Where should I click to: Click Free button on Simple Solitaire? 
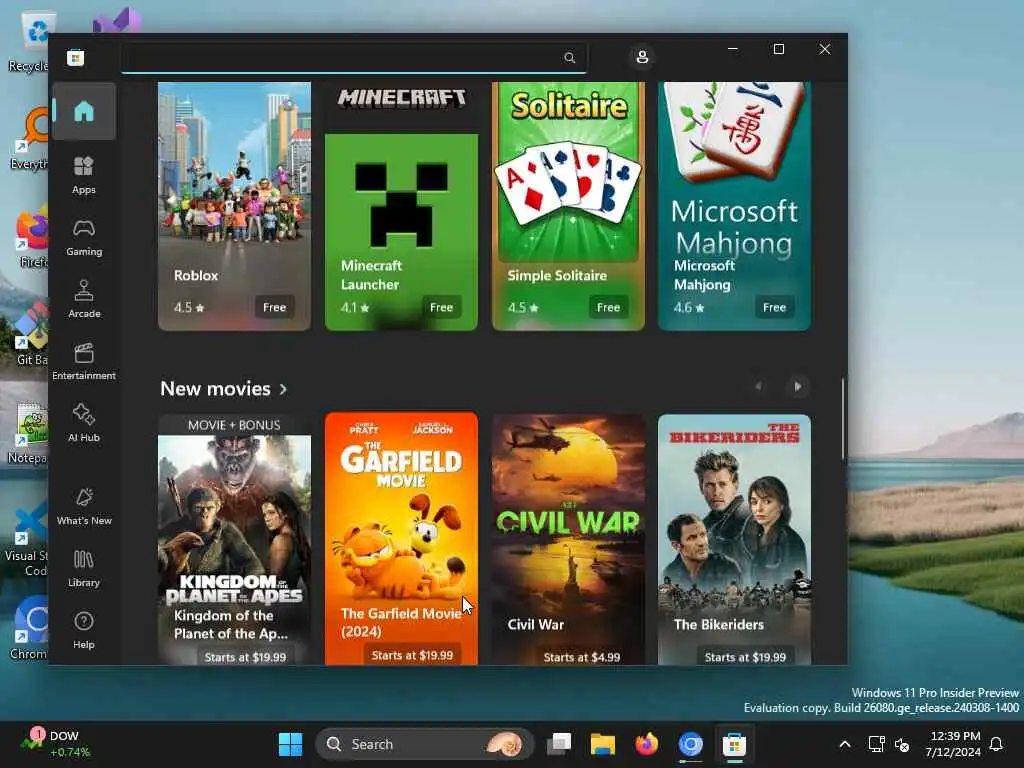click(x=608, y=308)
